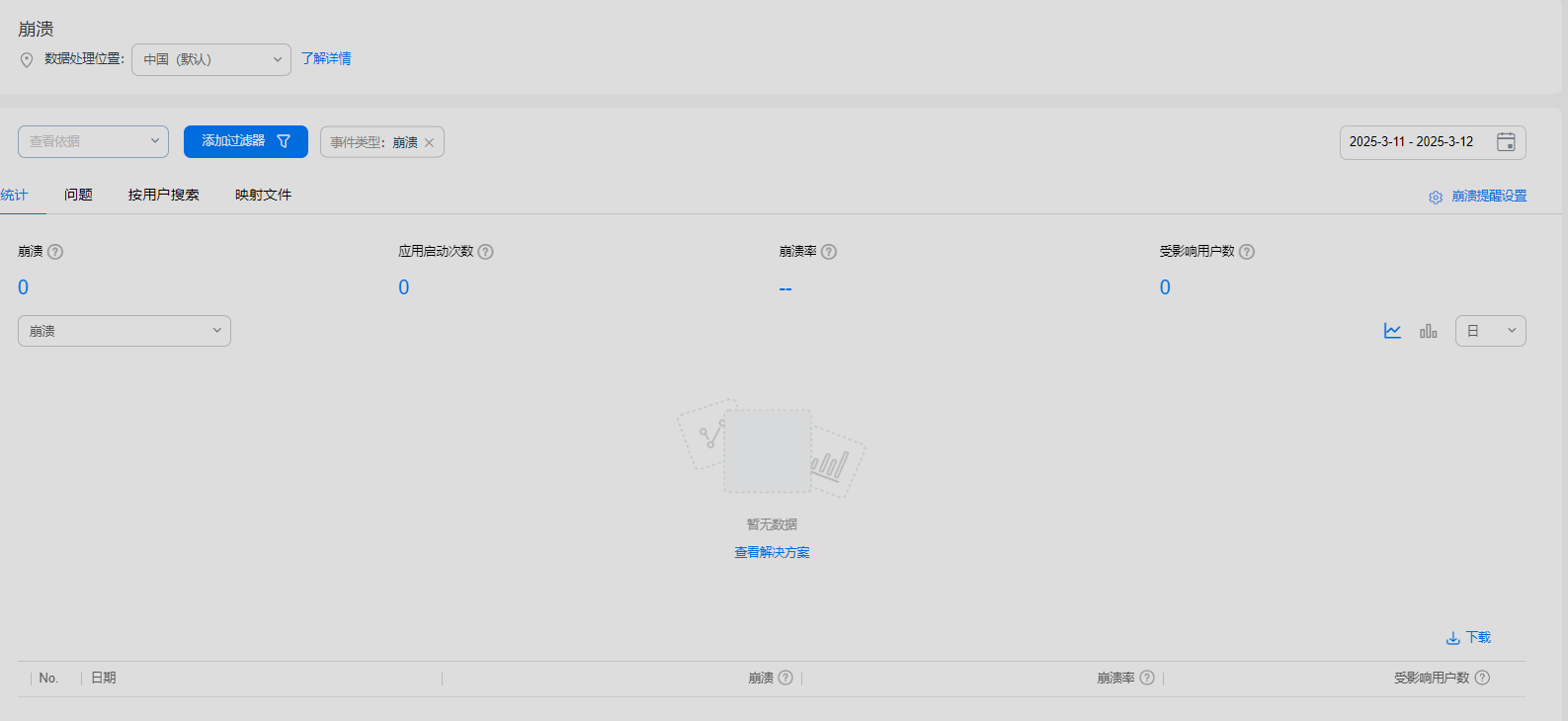Open 崩溃提醒设置 settings

tap(1478, 197)
